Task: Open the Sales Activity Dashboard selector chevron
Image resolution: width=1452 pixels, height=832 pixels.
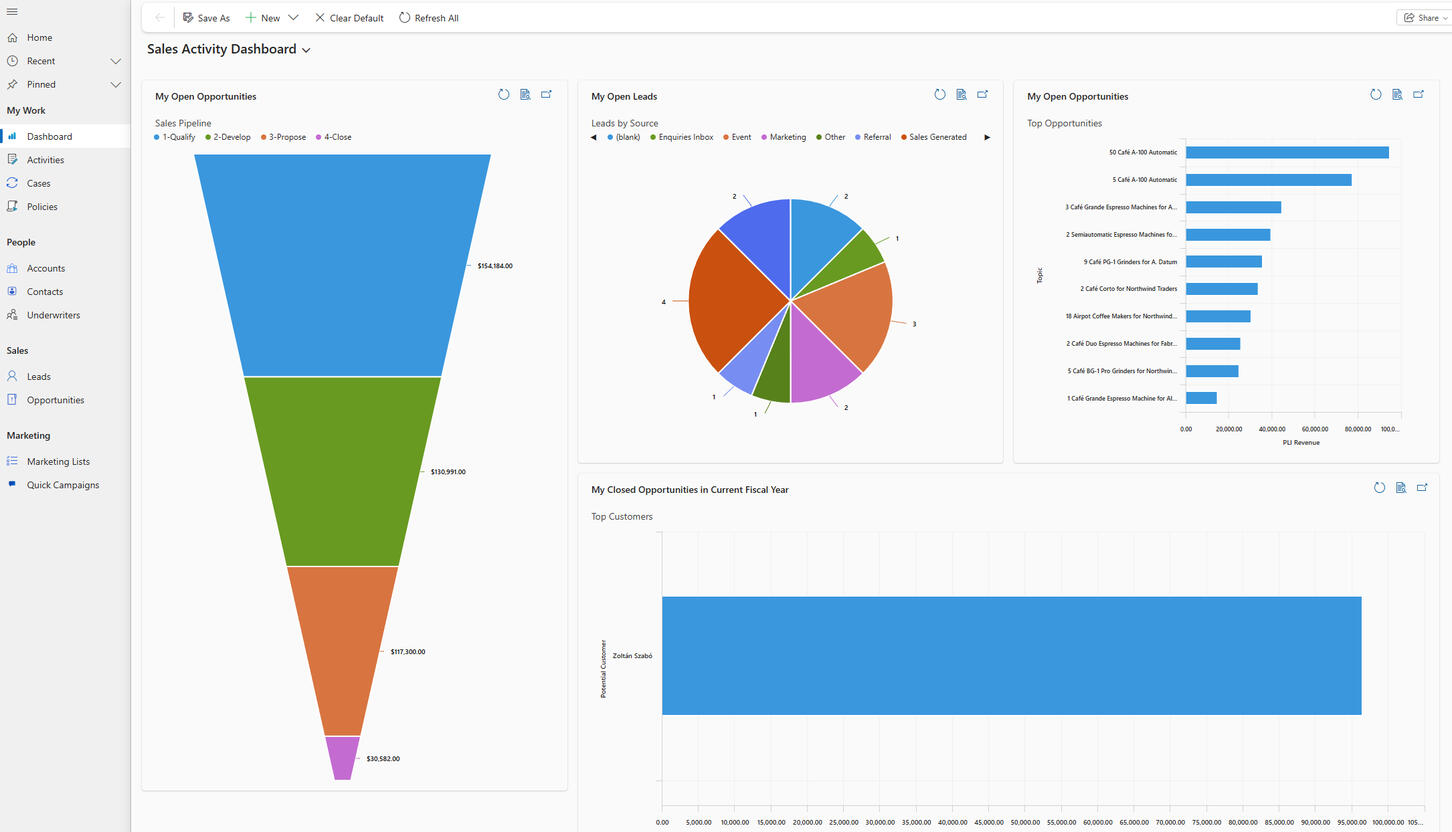Action: pyautogui.click(x=306, y=50)
